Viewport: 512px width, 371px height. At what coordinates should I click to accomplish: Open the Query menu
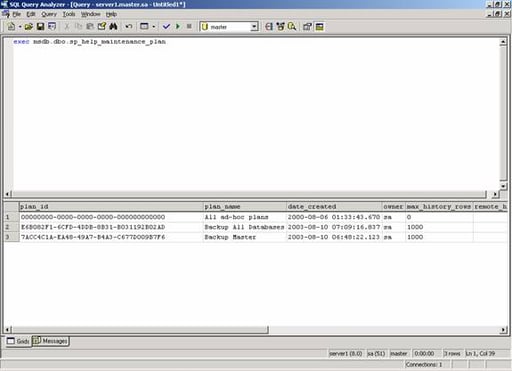tap(49, 14)
